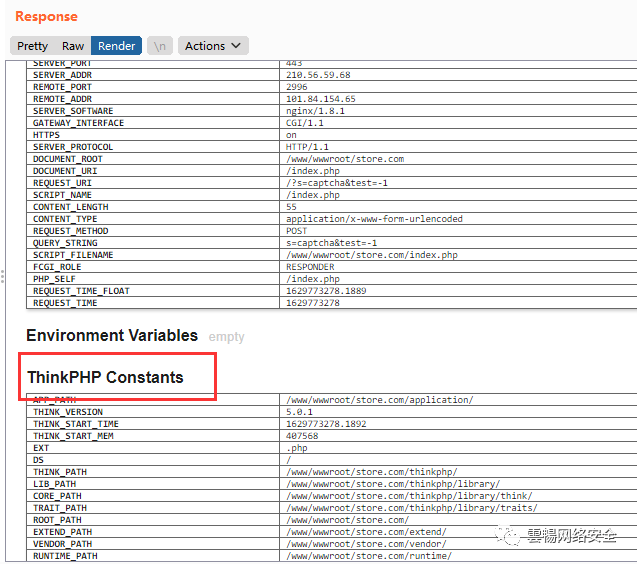Click the CONTENT_LENGTH value 55
Viewport: 637px width, 564px height.
tap(291, 207)
